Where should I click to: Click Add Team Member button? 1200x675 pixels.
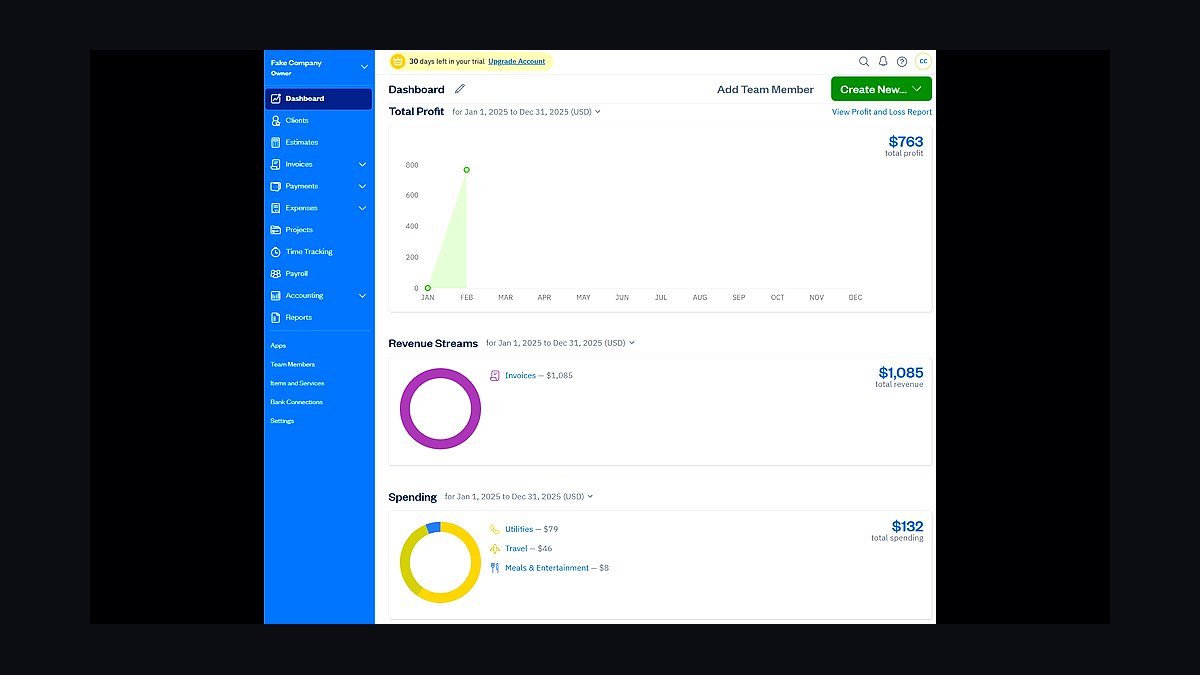[765, 89]
